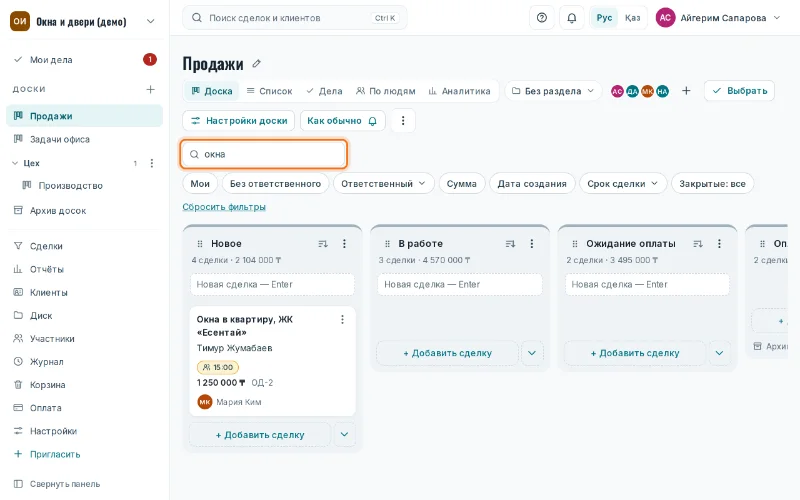Screen dimensions: 800x500
Task: Click the sort icon in В работе column
Action: [510, 244]
